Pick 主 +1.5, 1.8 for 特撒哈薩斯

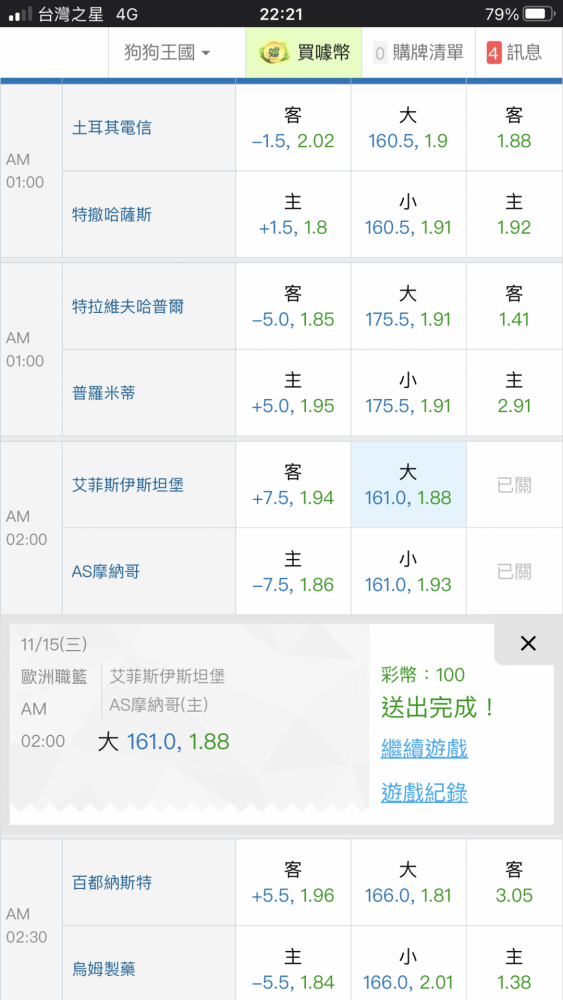[x=293, y=215]
